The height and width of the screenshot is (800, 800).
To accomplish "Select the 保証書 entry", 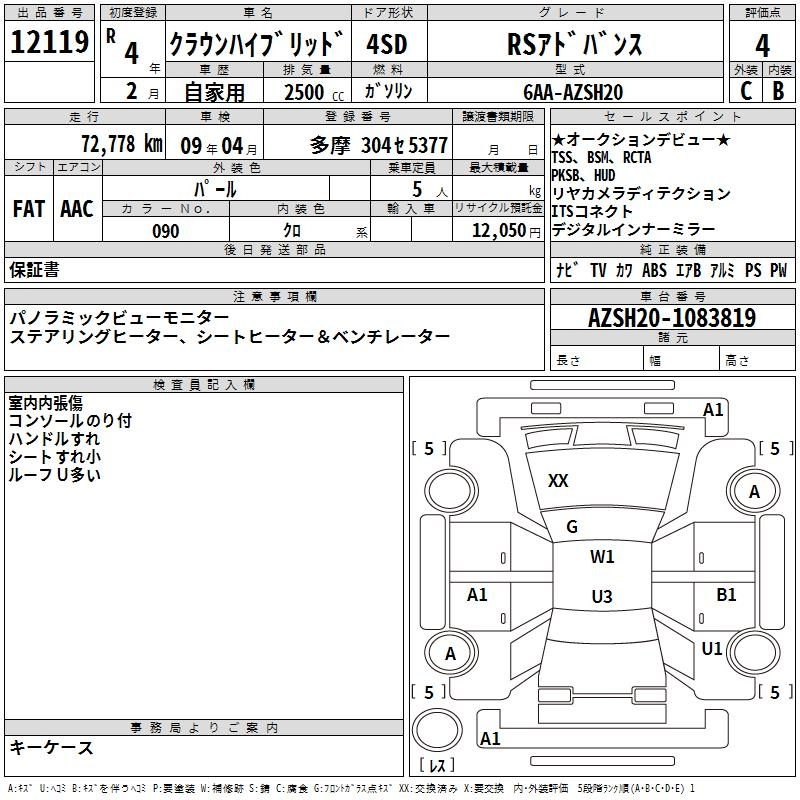I will point(34,269).
